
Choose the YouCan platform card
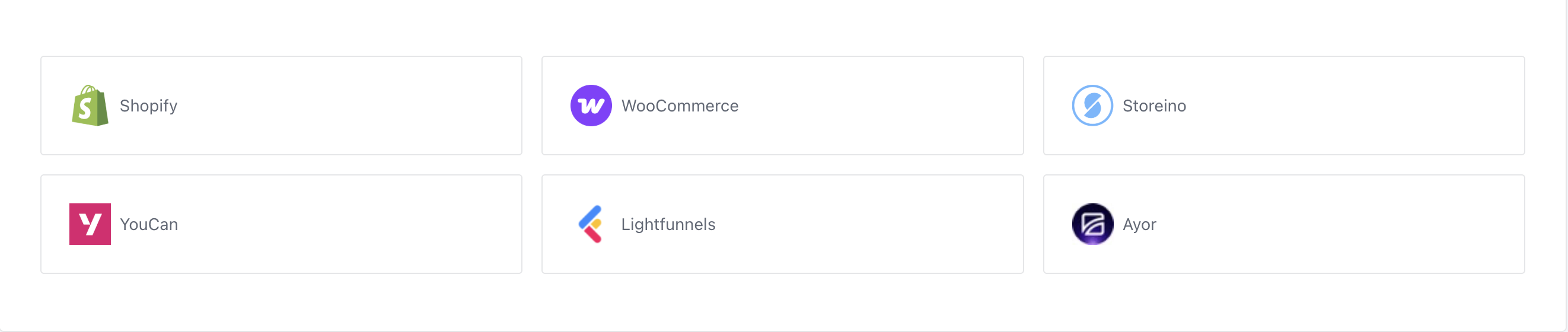point(281,224)
